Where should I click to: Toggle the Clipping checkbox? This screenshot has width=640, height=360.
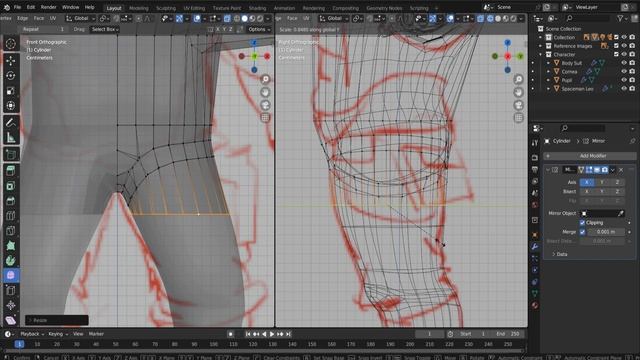click(x=582, y=223)
